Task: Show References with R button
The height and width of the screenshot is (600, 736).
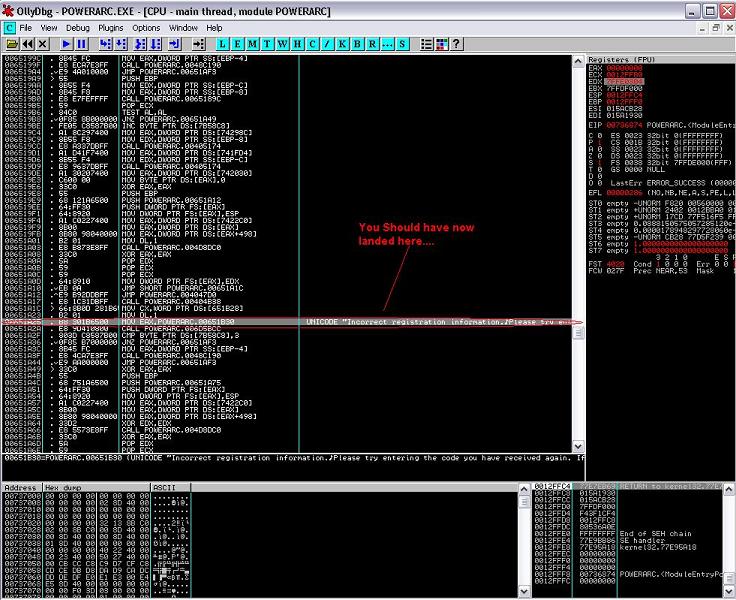Action: pyautogui.click(x=373, y=44)
